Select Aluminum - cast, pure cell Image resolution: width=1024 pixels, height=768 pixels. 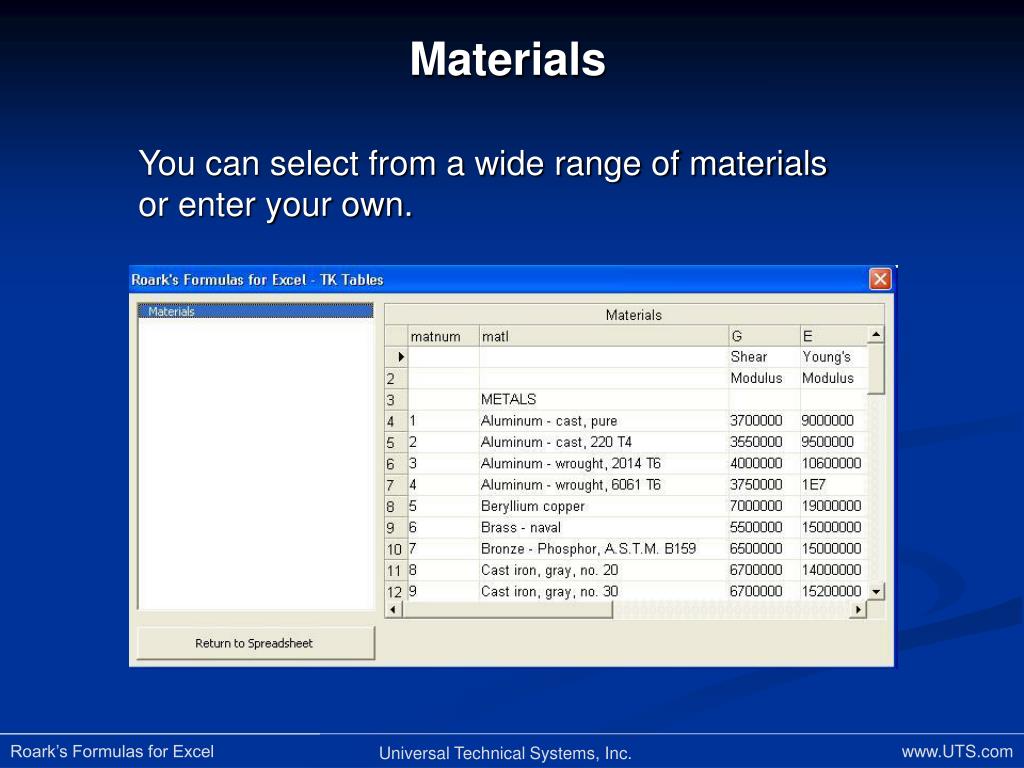[603, 421]
